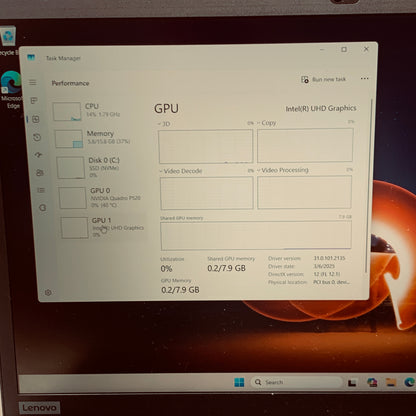
Task: Expand the 3D engine dropdown
Action: [x=164, y=124]
